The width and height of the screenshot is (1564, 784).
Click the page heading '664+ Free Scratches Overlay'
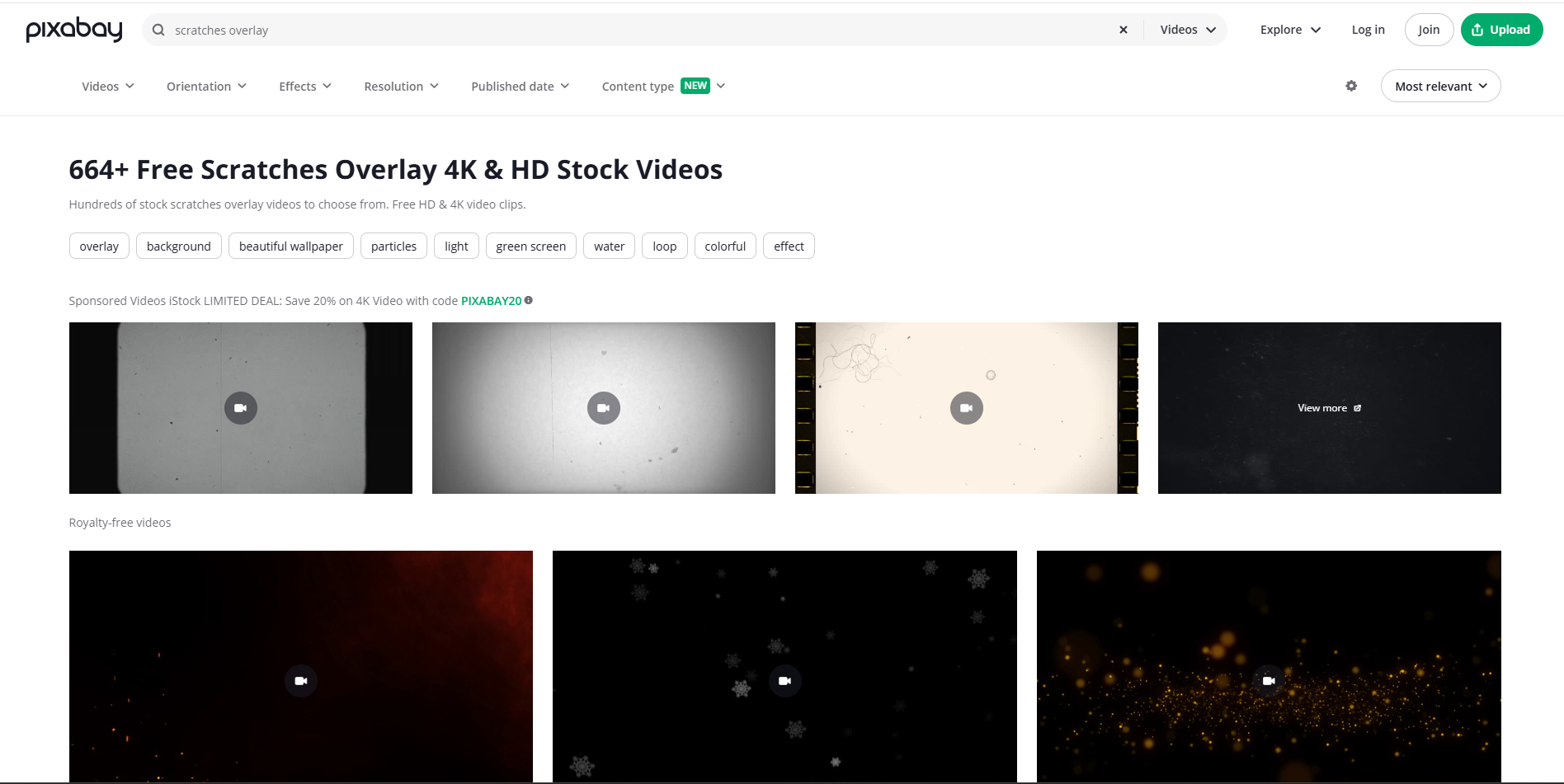tap(396, 170)
